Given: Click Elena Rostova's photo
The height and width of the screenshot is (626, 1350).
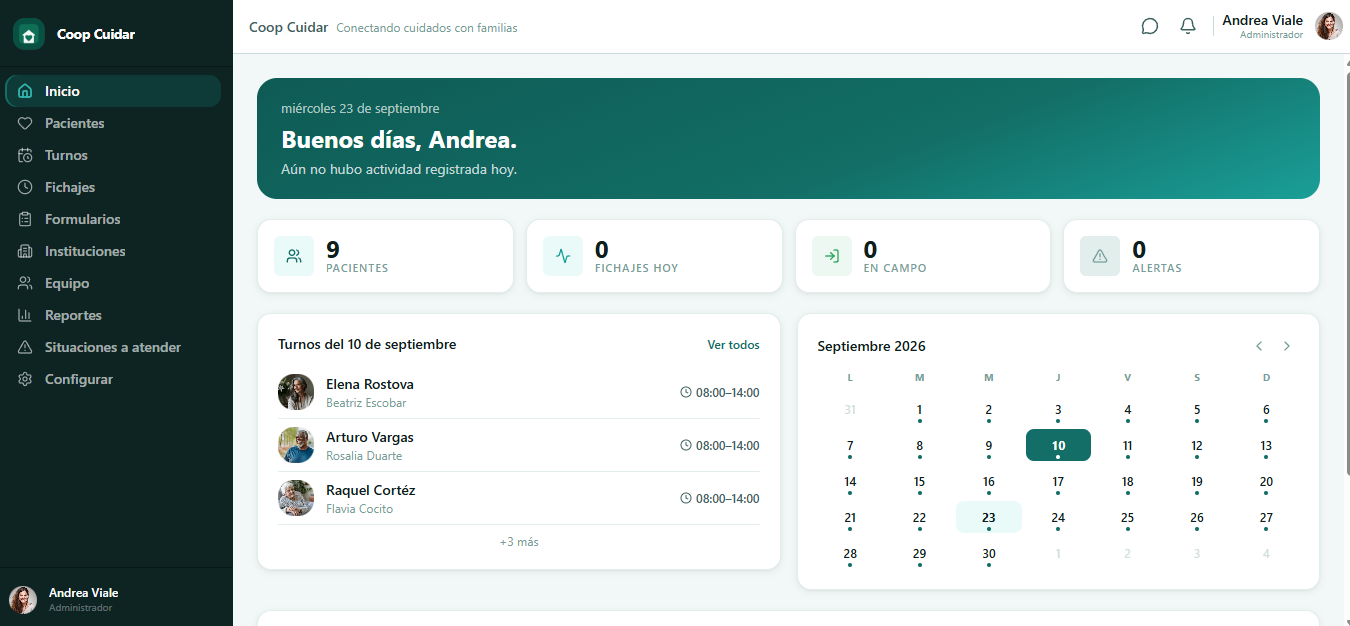Looking at the screenshot, I should pos(296,392).
